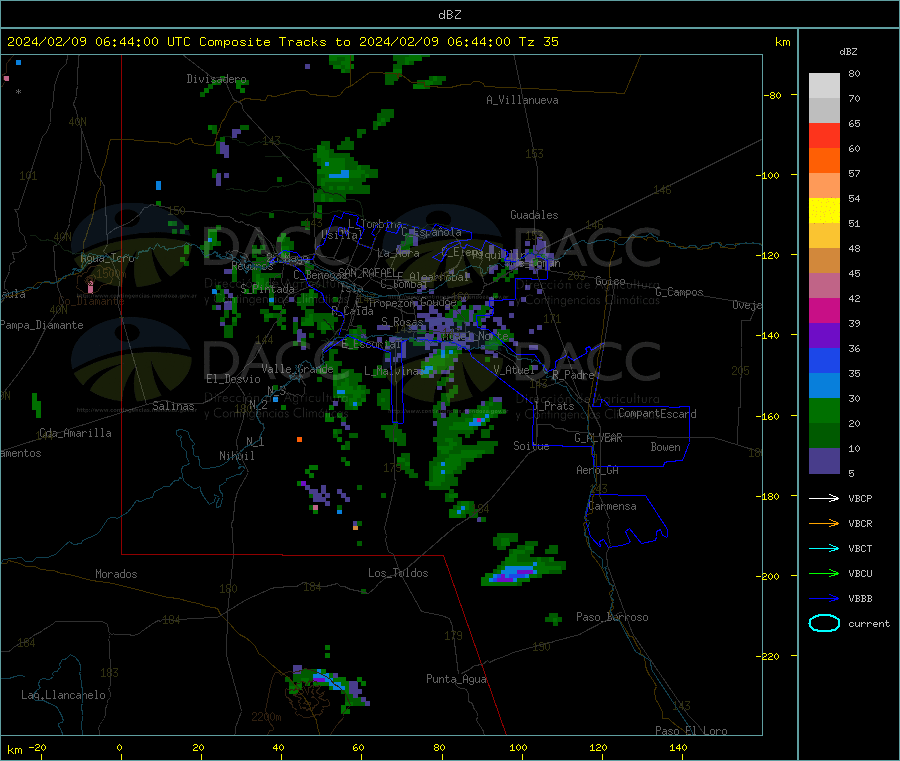Click the '0' x-axis tick label

[x=119, y=747]
